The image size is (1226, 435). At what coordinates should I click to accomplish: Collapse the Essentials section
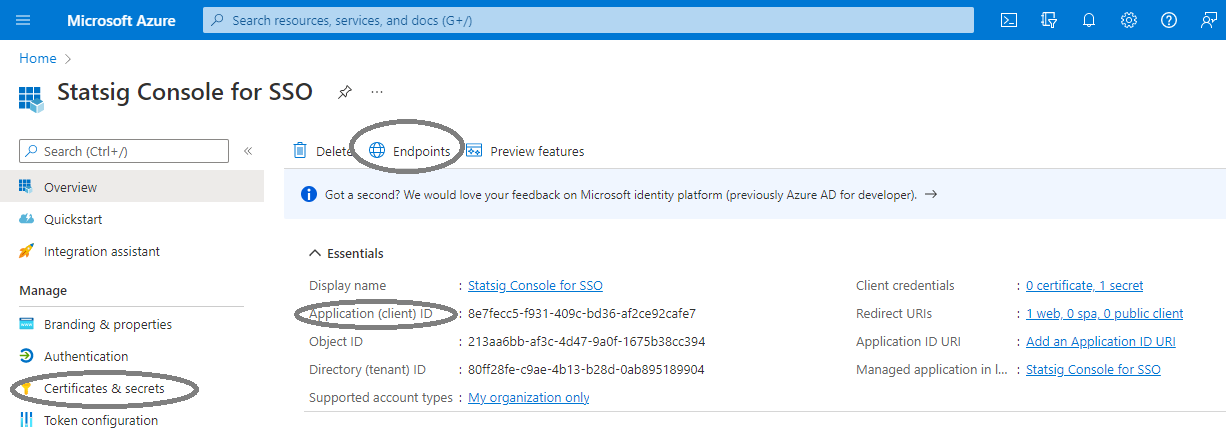tap(316, 254)
